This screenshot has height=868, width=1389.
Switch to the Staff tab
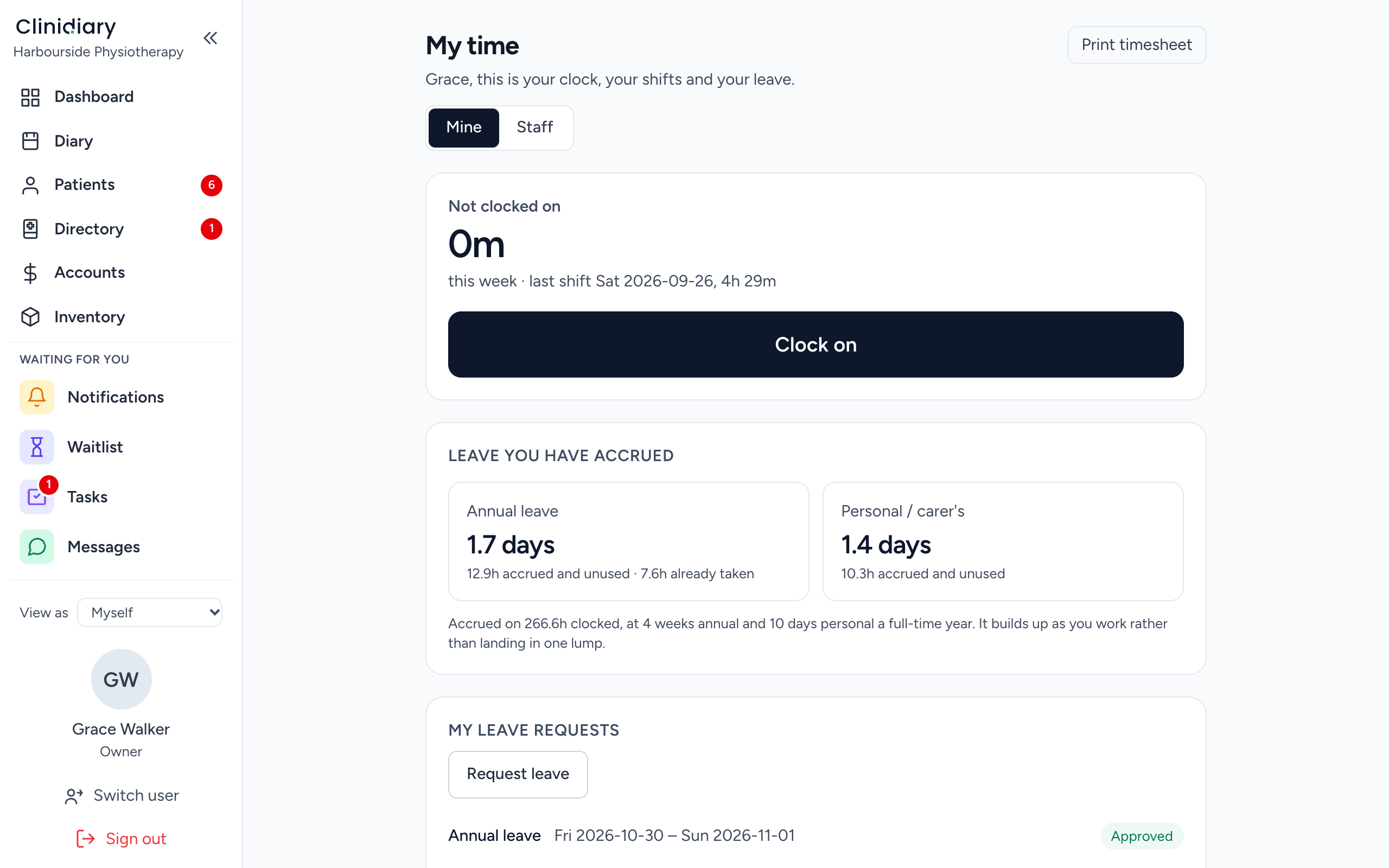click(534, 127)
